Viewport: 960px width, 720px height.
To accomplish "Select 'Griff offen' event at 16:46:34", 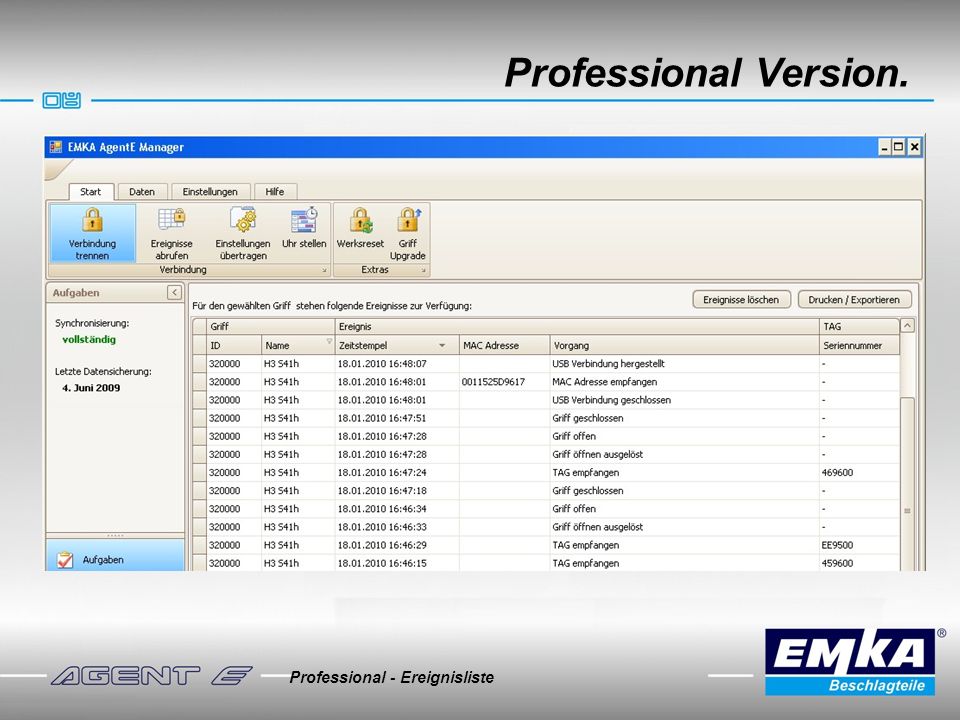I will pyautogui.click(x=546, y=509).
